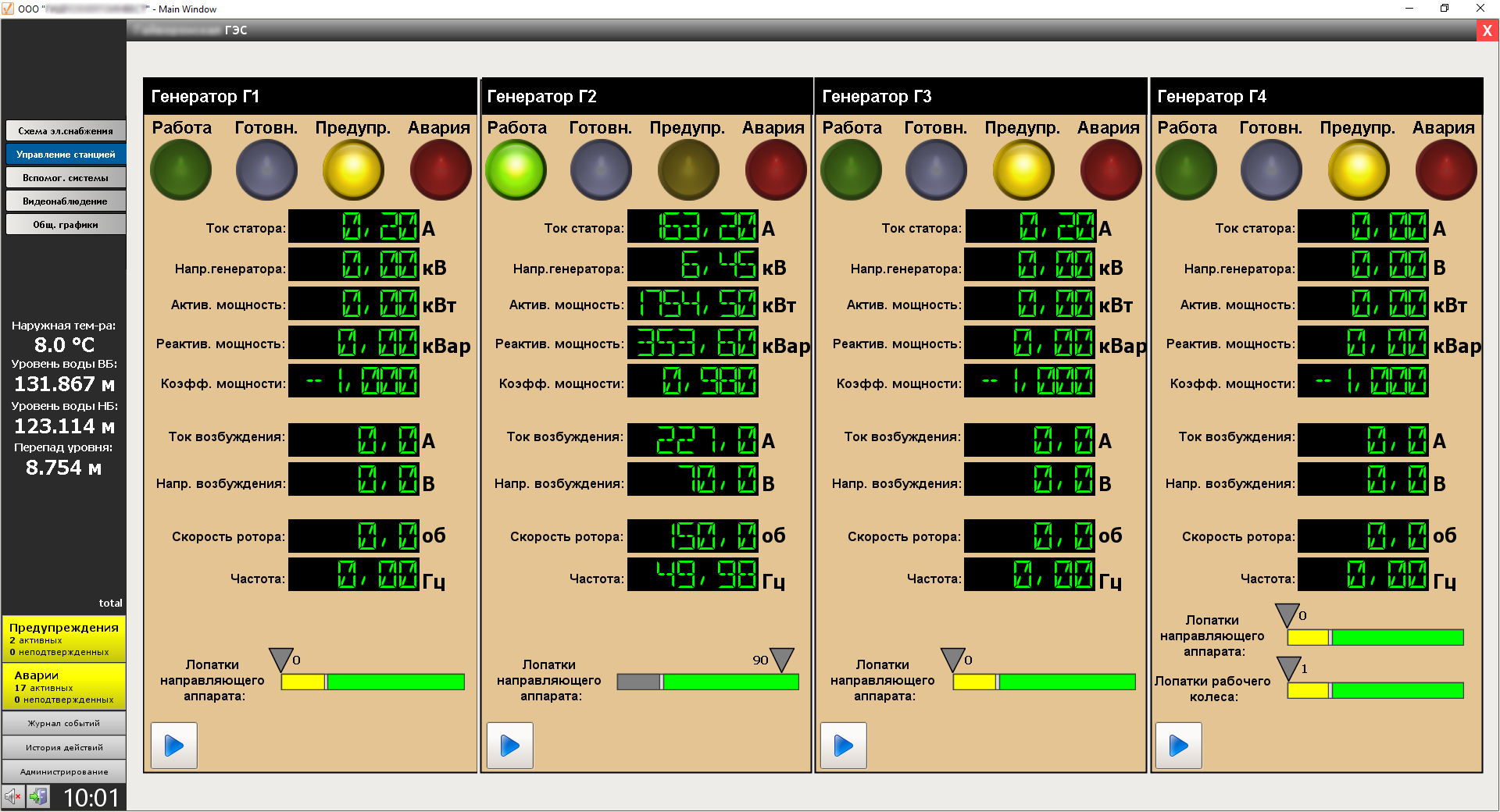
Task: Click Generator Г4 Лопатки направляющего аппарата bar
Action: click(x=1376, y=637)
